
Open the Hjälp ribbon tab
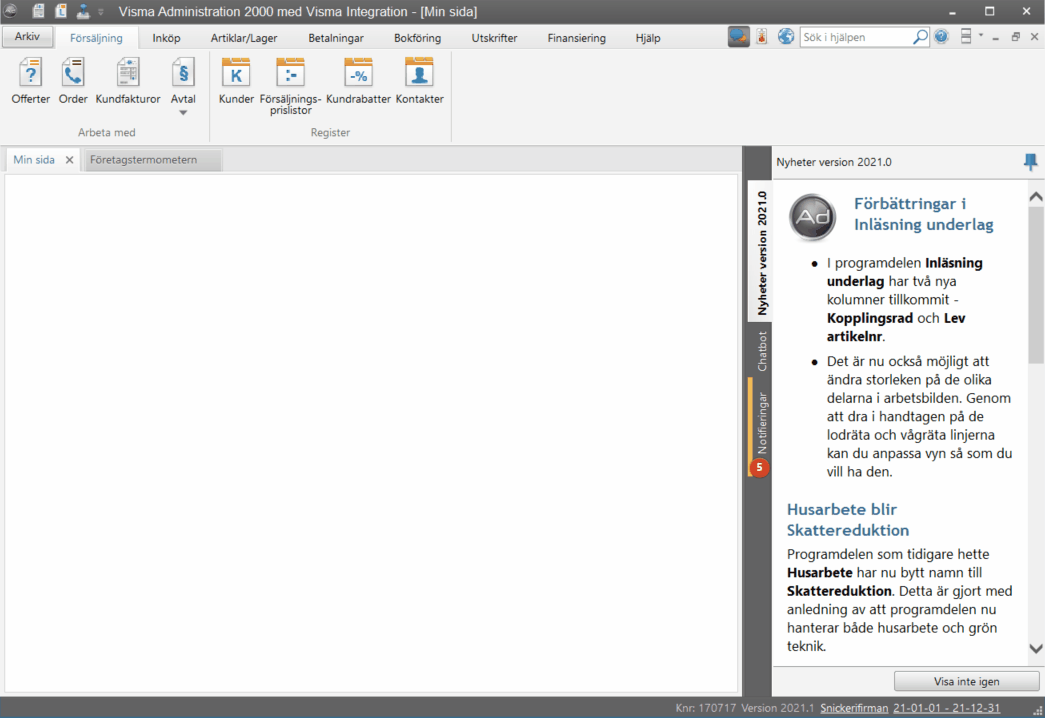[648, 38]
